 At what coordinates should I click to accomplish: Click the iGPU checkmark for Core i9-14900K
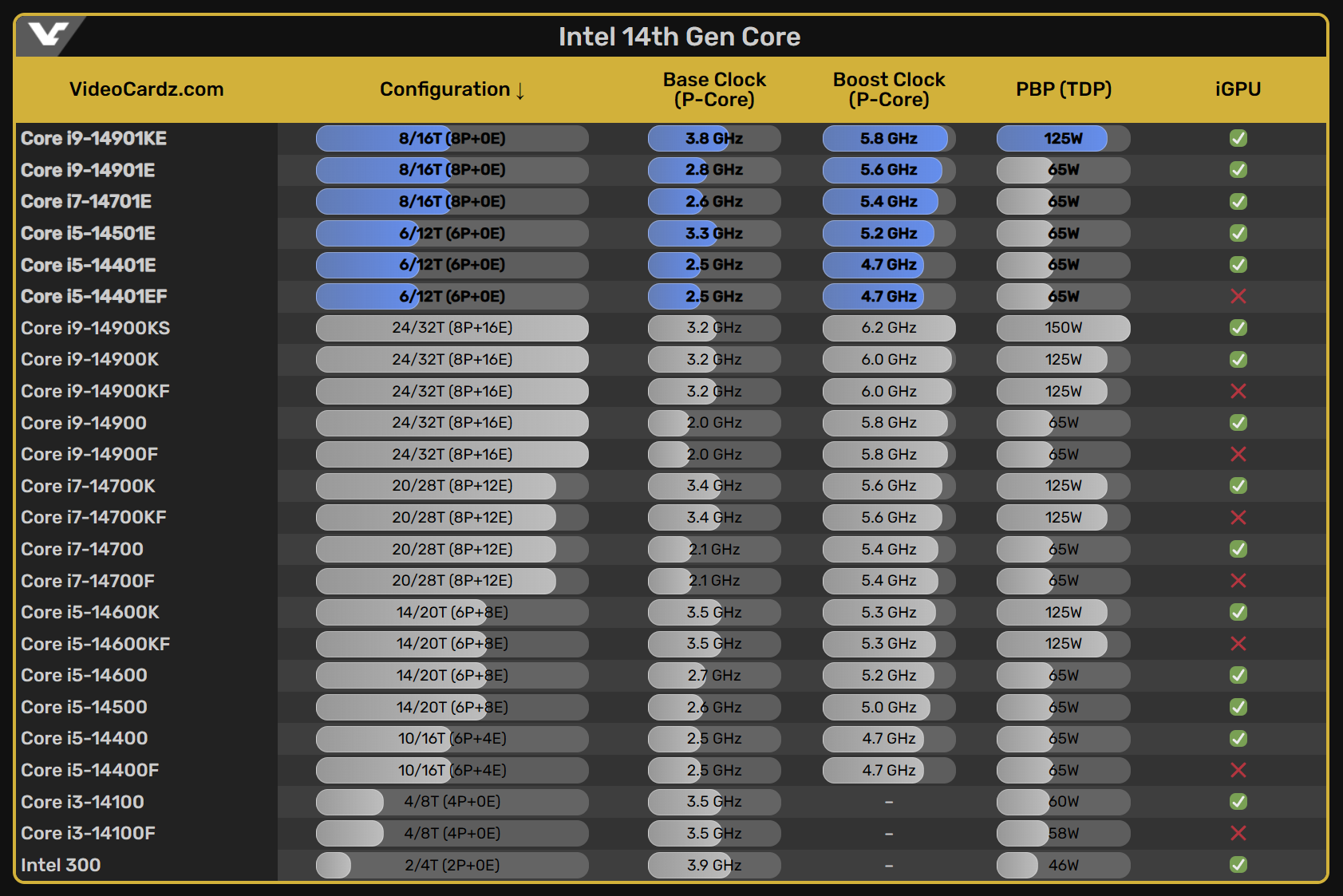1238,359
